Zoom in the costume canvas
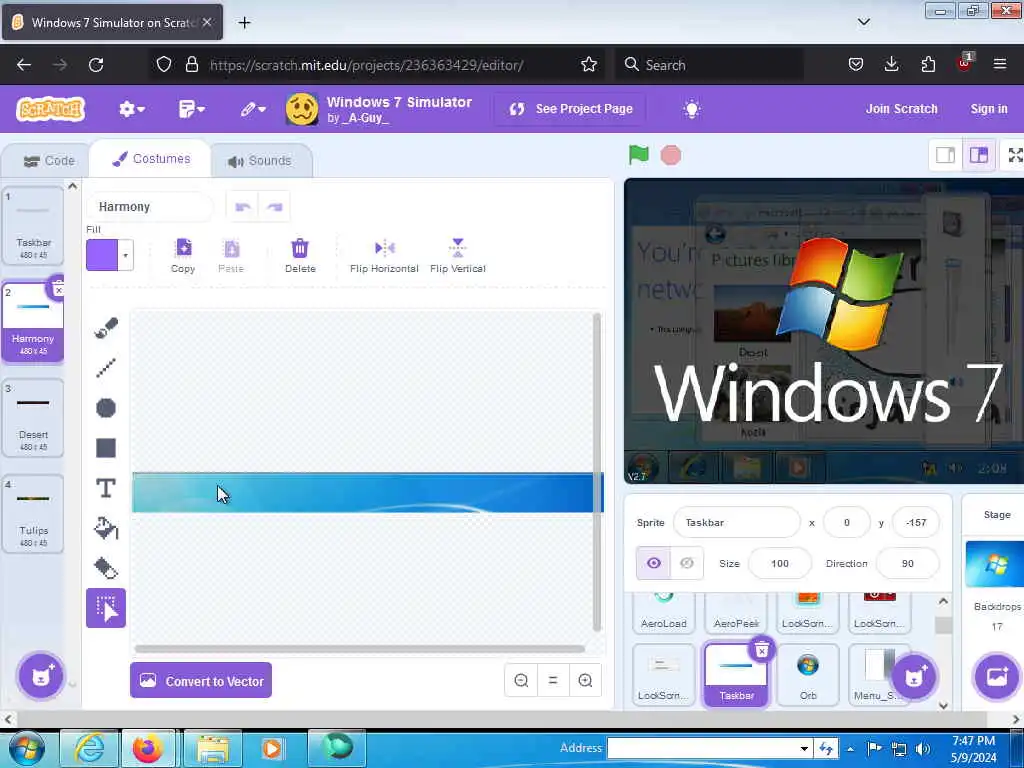Viewport: 1024px width, 768px height. point(585,680)
